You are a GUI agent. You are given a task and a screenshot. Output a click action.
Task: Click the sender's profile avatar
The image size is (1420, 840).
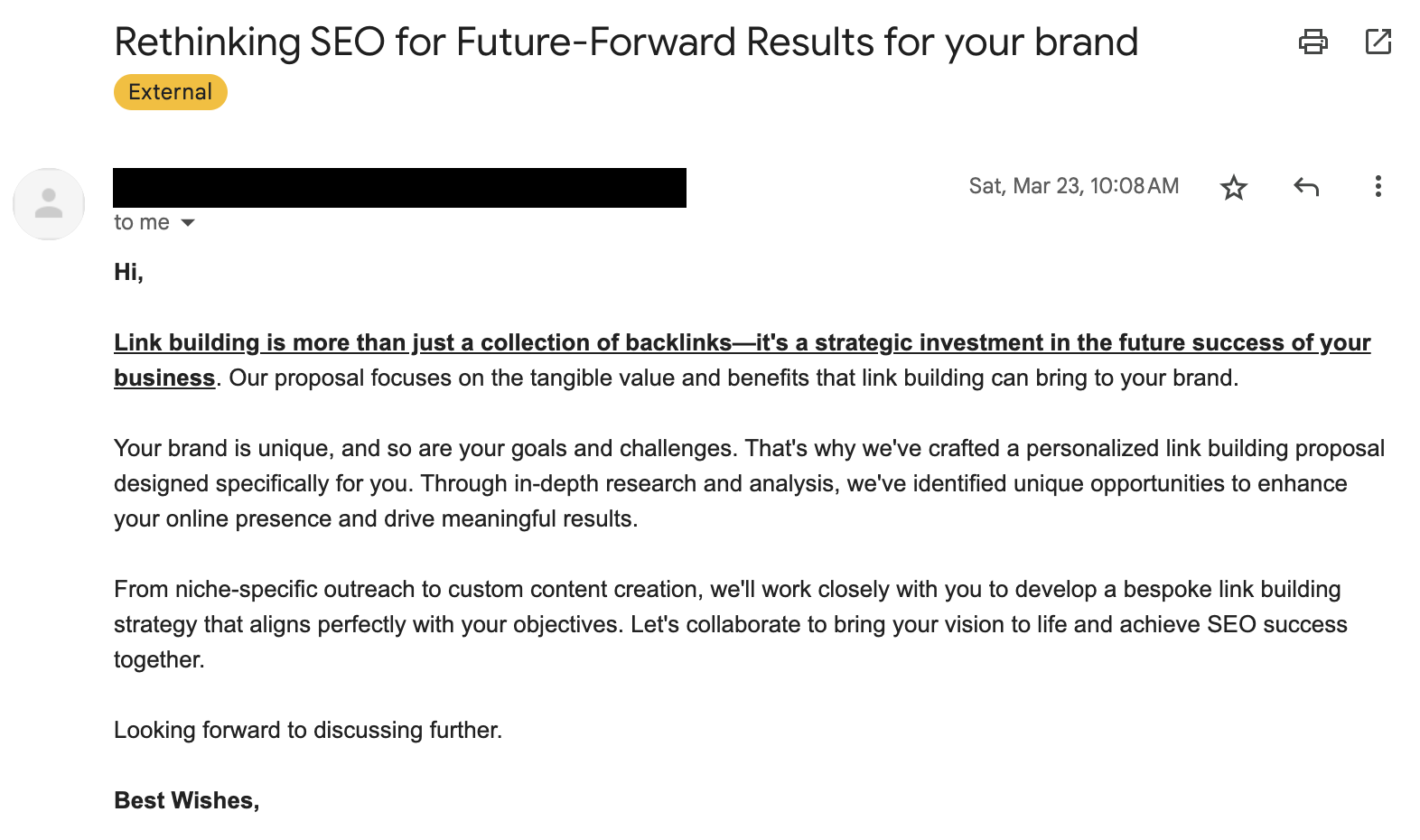(x=49, y=204)
